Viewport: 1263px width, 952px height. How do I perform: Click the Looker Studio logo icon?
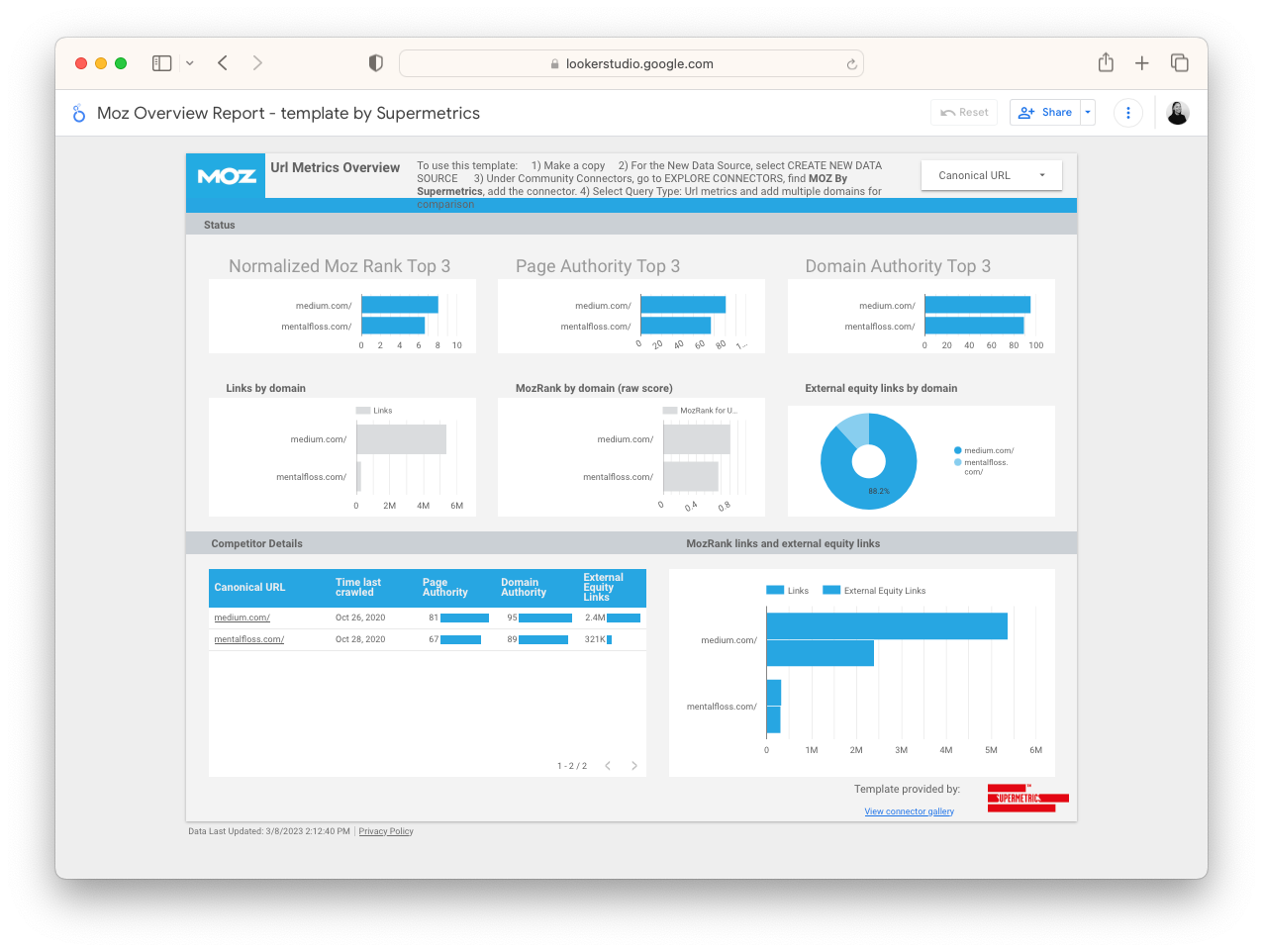79,114
